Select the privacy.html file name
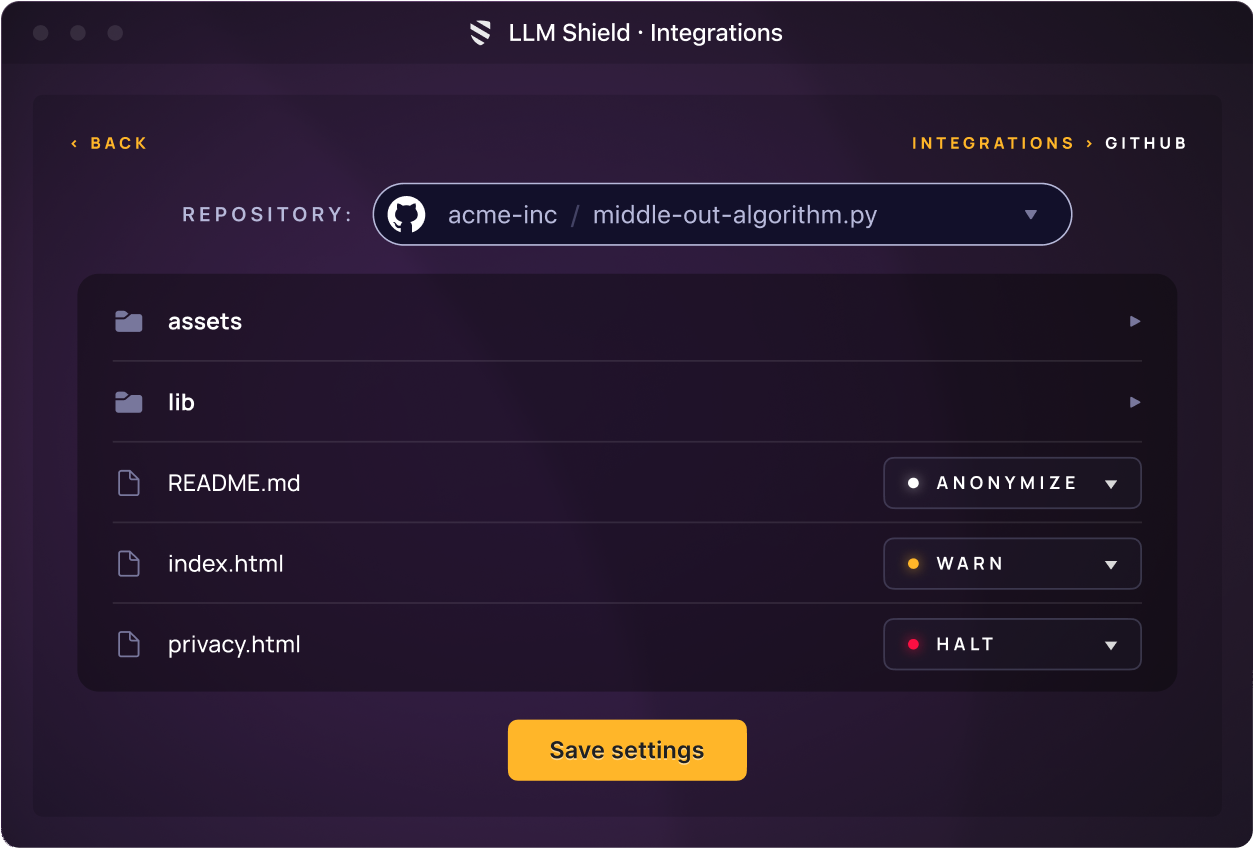Viewport: 1253px width, 848px height. 234,645
